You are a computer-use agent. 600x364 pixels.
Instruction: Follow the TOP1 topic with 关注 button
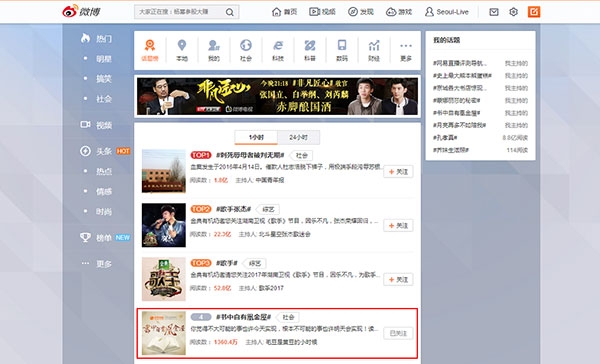(398, 172)
